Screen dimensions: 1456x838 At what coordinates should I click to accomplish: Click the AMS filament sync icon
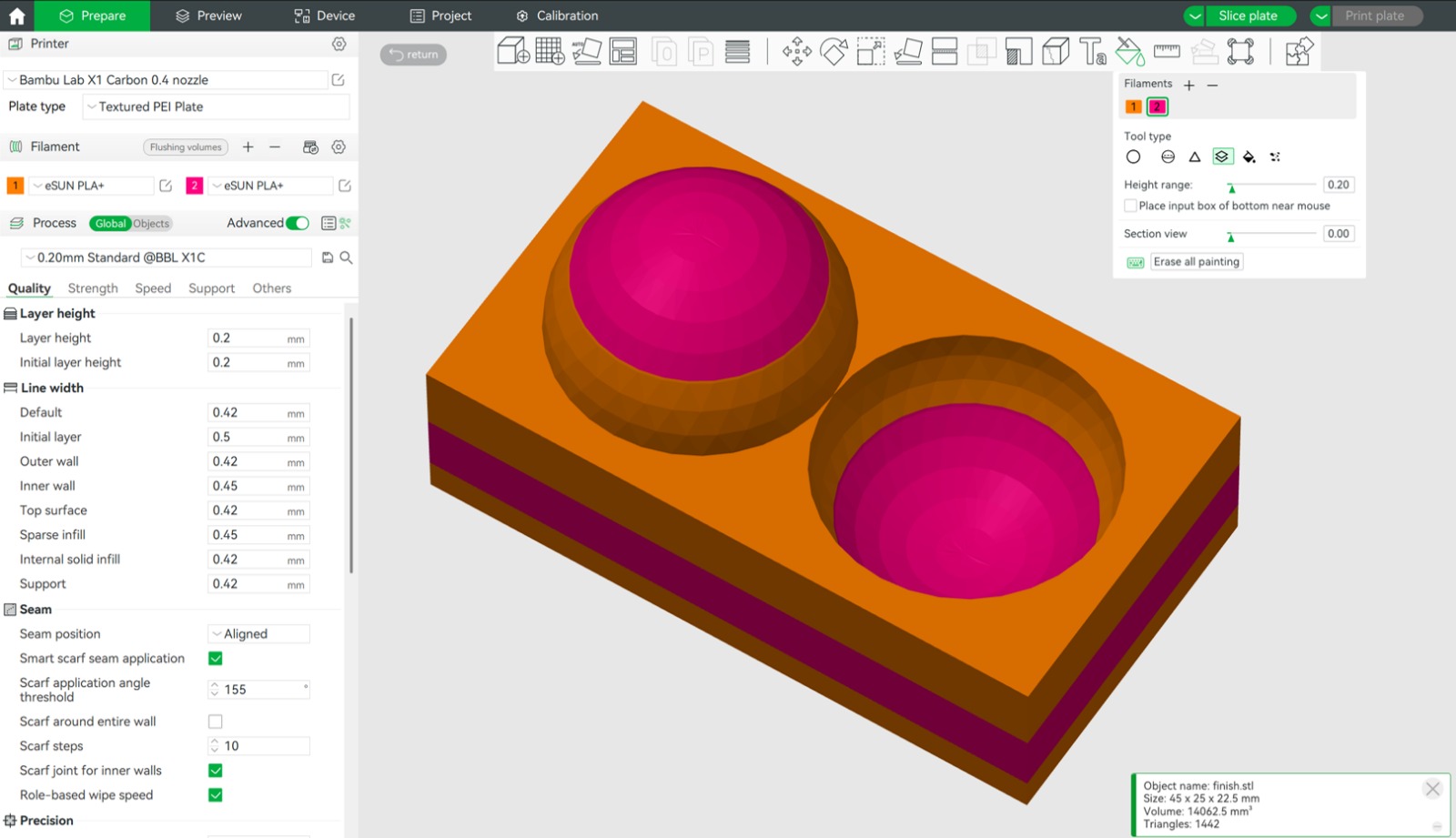point(310,147)
